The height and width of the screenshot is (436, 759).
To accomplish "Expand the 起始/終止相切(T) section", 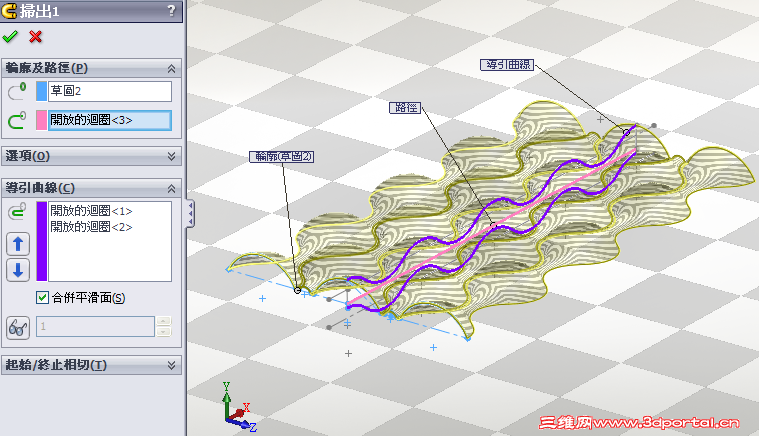I will click(171, 365).
